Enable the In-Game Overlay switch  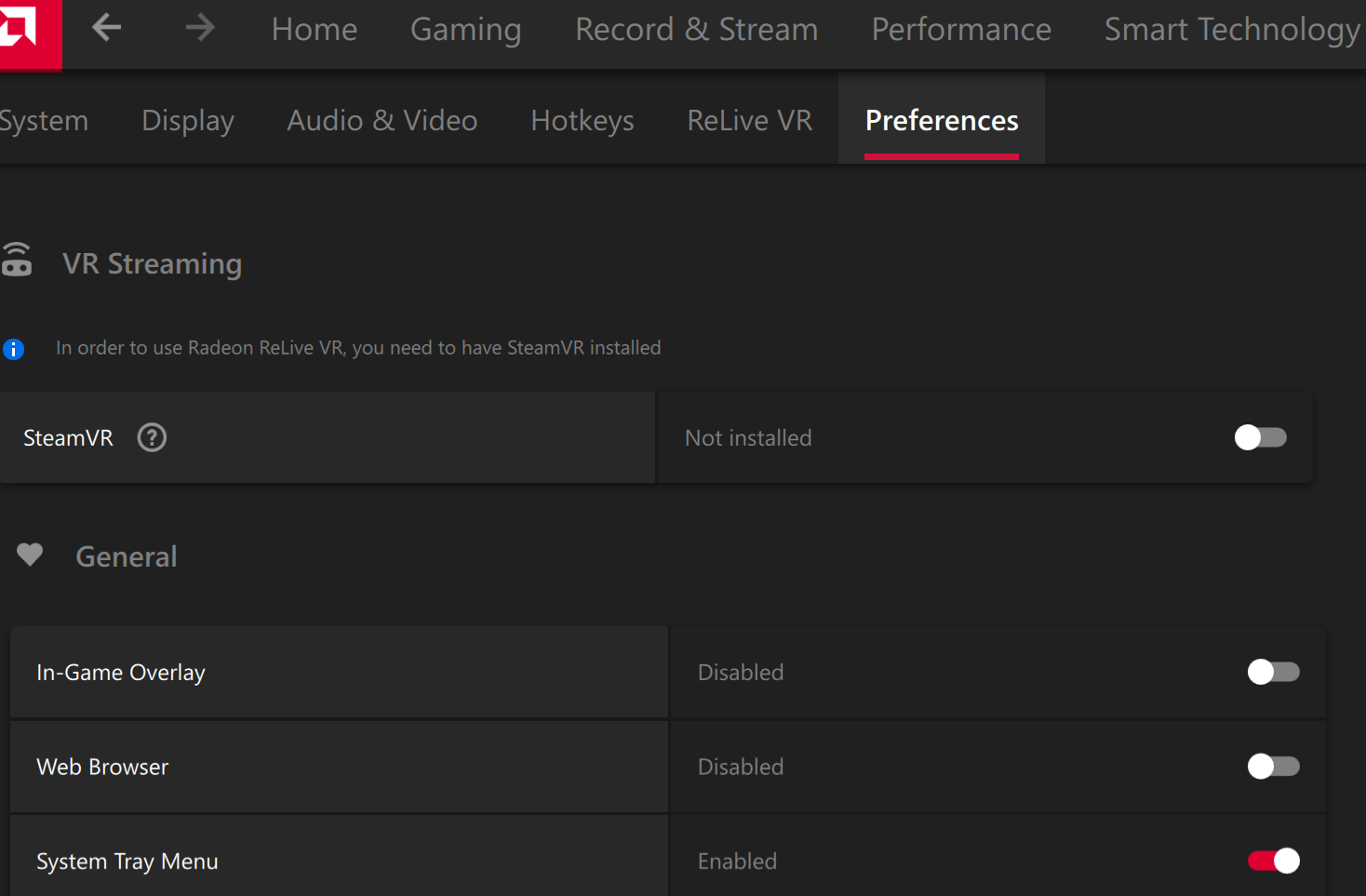click(x=1273, y=672)
